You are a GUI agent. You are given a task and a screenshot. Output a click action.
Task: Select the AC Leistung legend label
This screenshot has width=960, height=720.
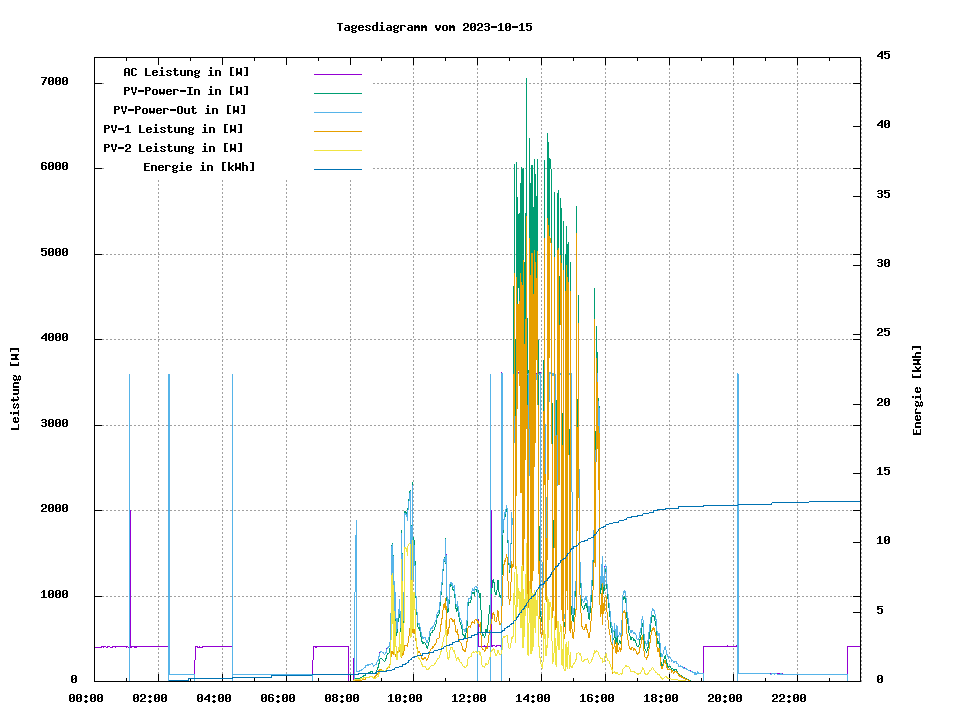[186, 72]
